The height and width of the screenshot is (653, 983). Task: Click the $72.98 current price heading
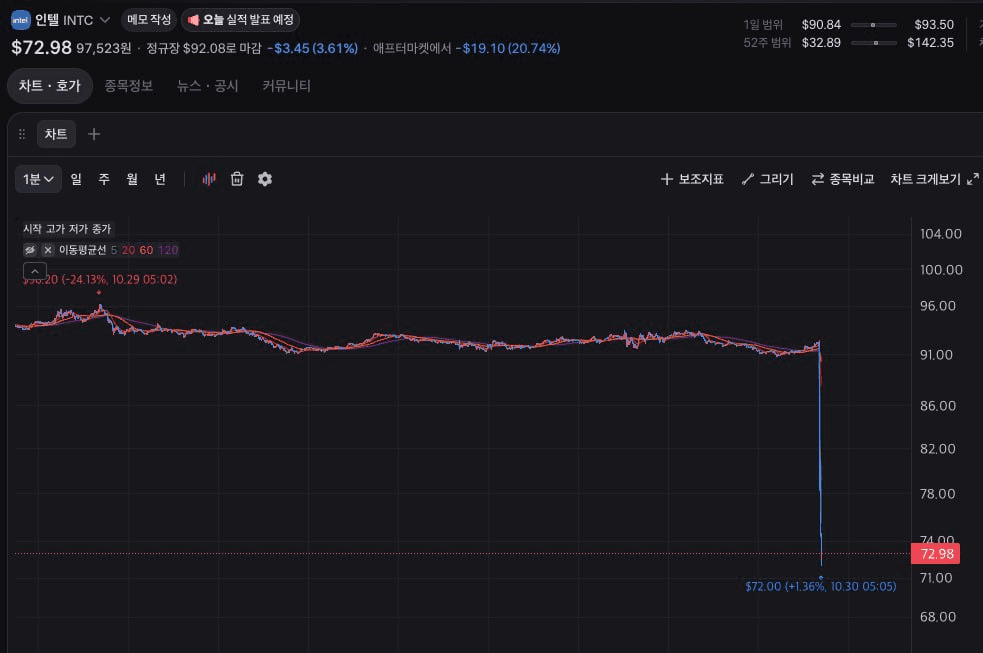pos(41,48)
